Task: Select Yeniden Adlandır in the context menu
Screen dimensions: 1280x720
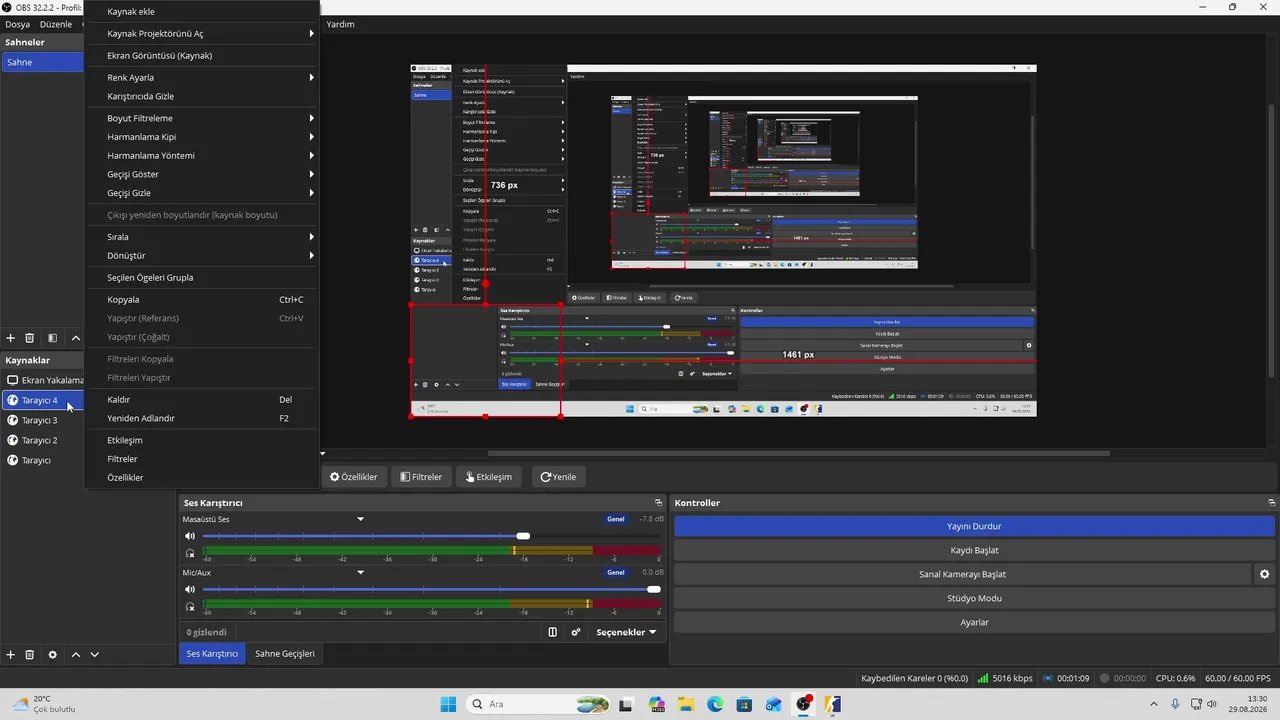Action: 202,418
